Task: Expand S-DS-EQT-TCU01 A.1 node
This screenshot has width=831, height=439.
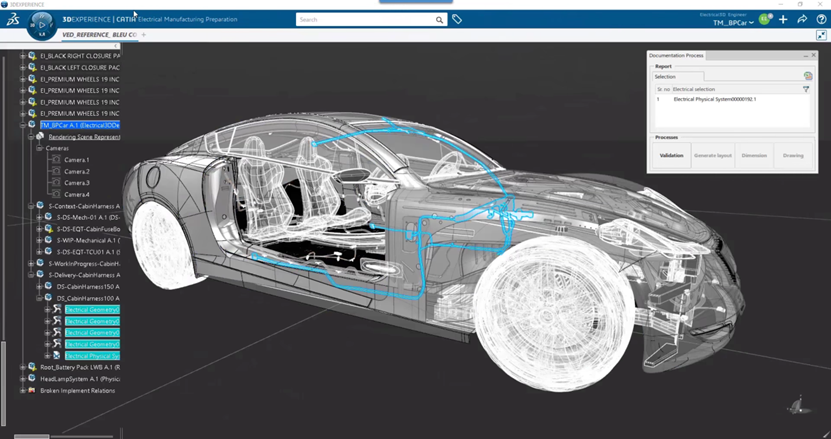Action: pyautogui.click(x=39, y=252)
